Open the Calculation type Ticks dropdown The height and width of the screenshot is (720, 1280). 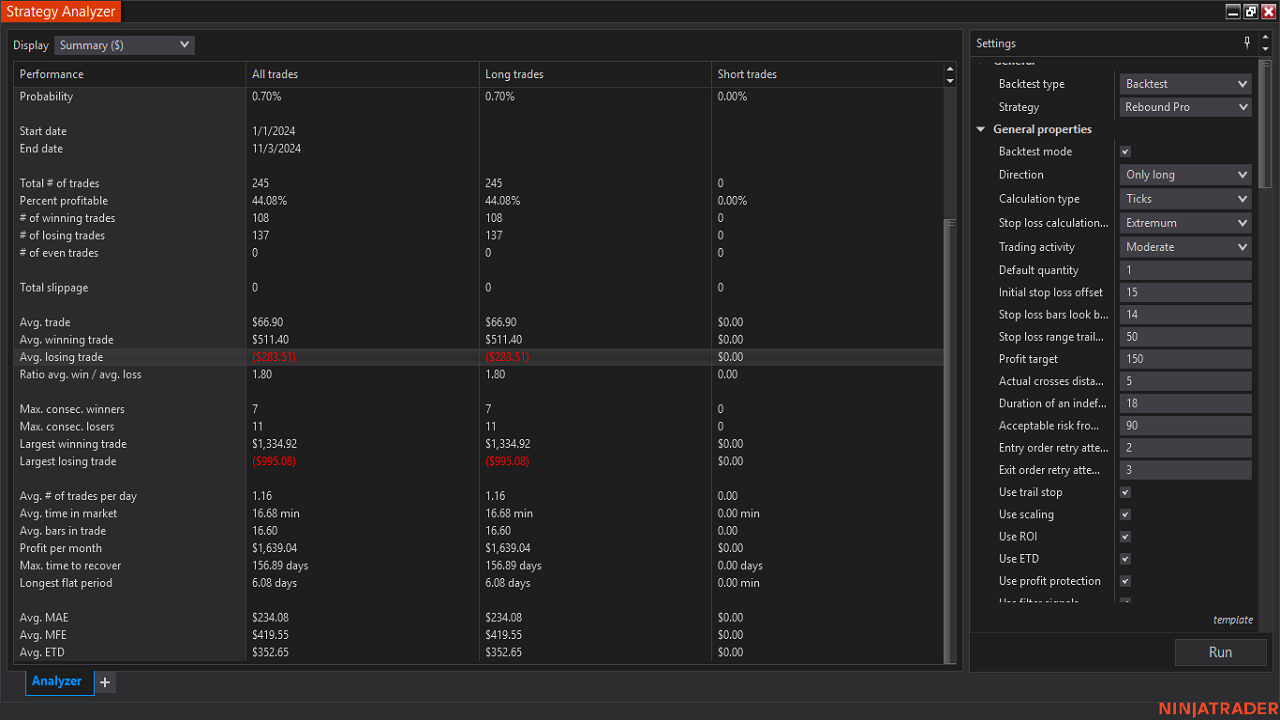(1186, 199)
